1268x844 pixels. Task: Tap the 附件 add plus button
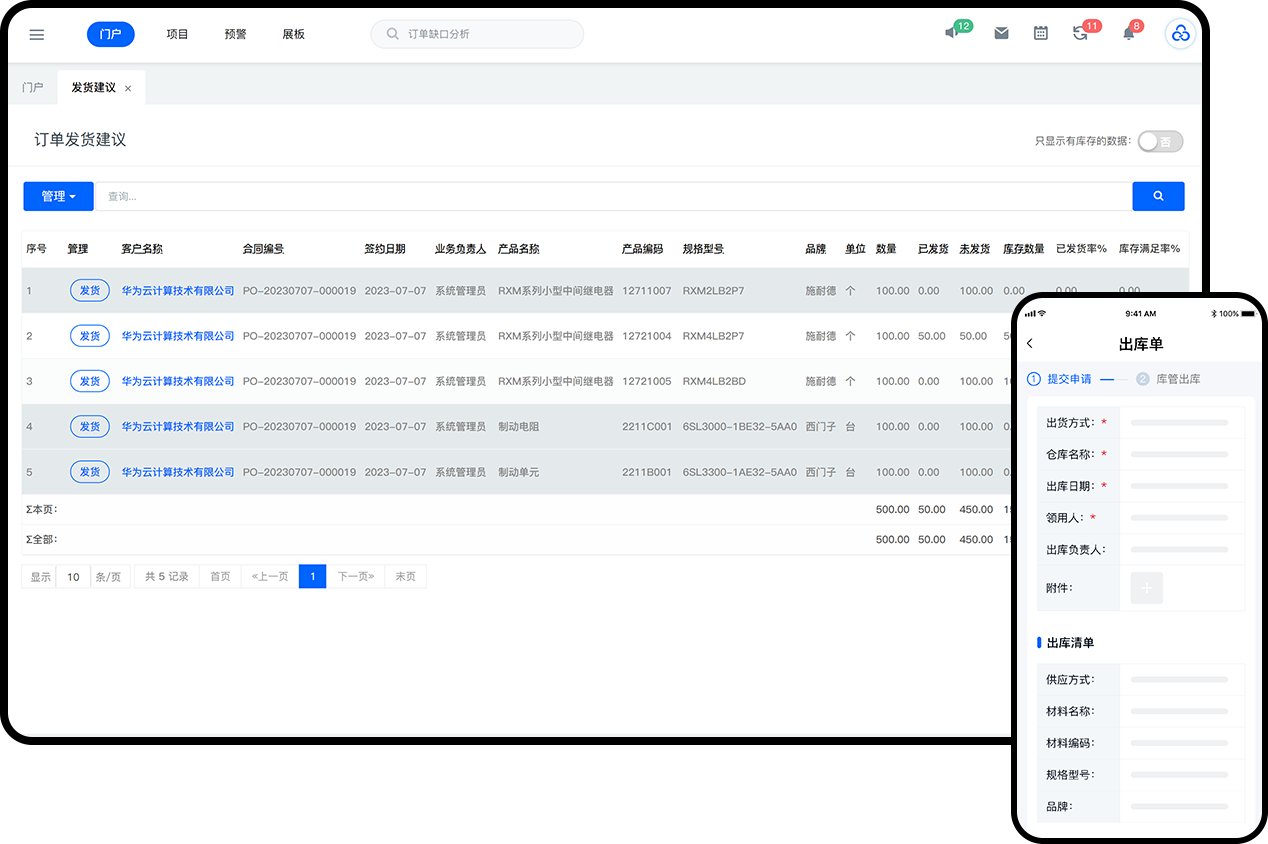pos(1146,589)
